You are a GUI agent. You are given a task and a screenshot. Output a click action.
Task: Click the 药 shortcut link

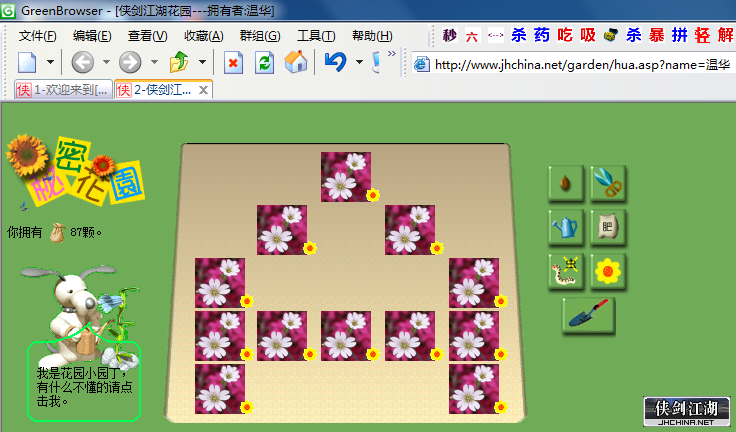[x=541, y=35]
